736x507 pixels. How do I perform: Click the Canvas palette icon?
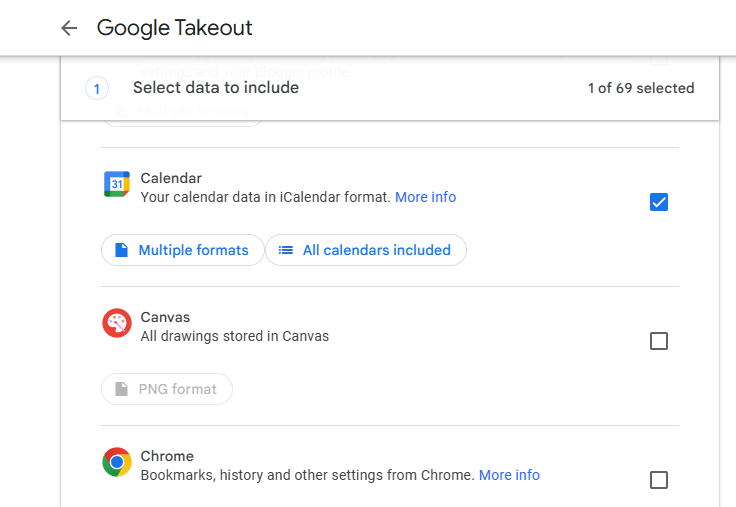[117, 323]
